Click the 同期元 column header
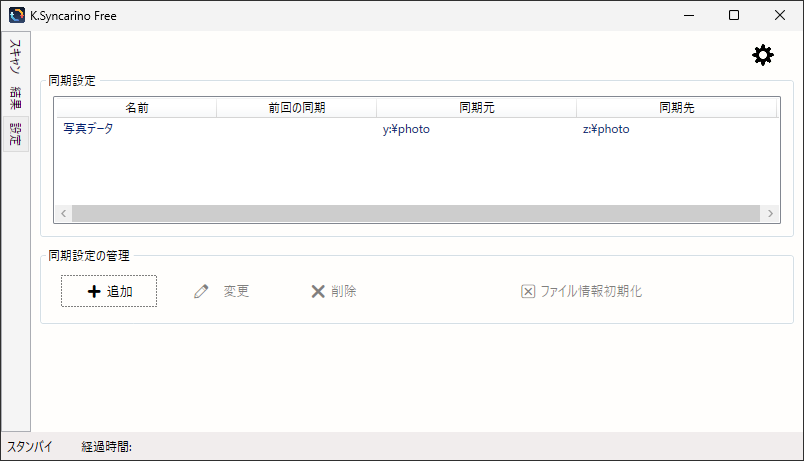The width and height of the screenshot is (804, 461). (x=476, y=108)
